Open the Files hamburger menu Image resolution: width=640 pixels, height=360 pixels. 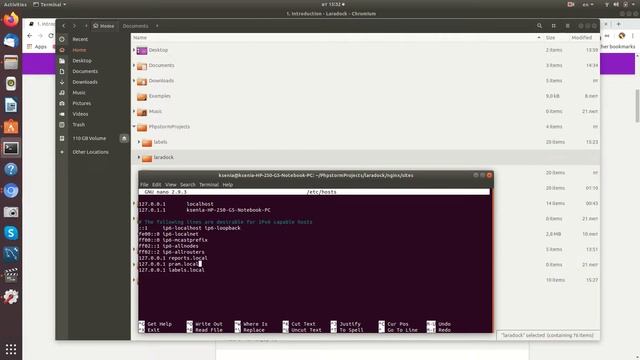pos(567,26)
